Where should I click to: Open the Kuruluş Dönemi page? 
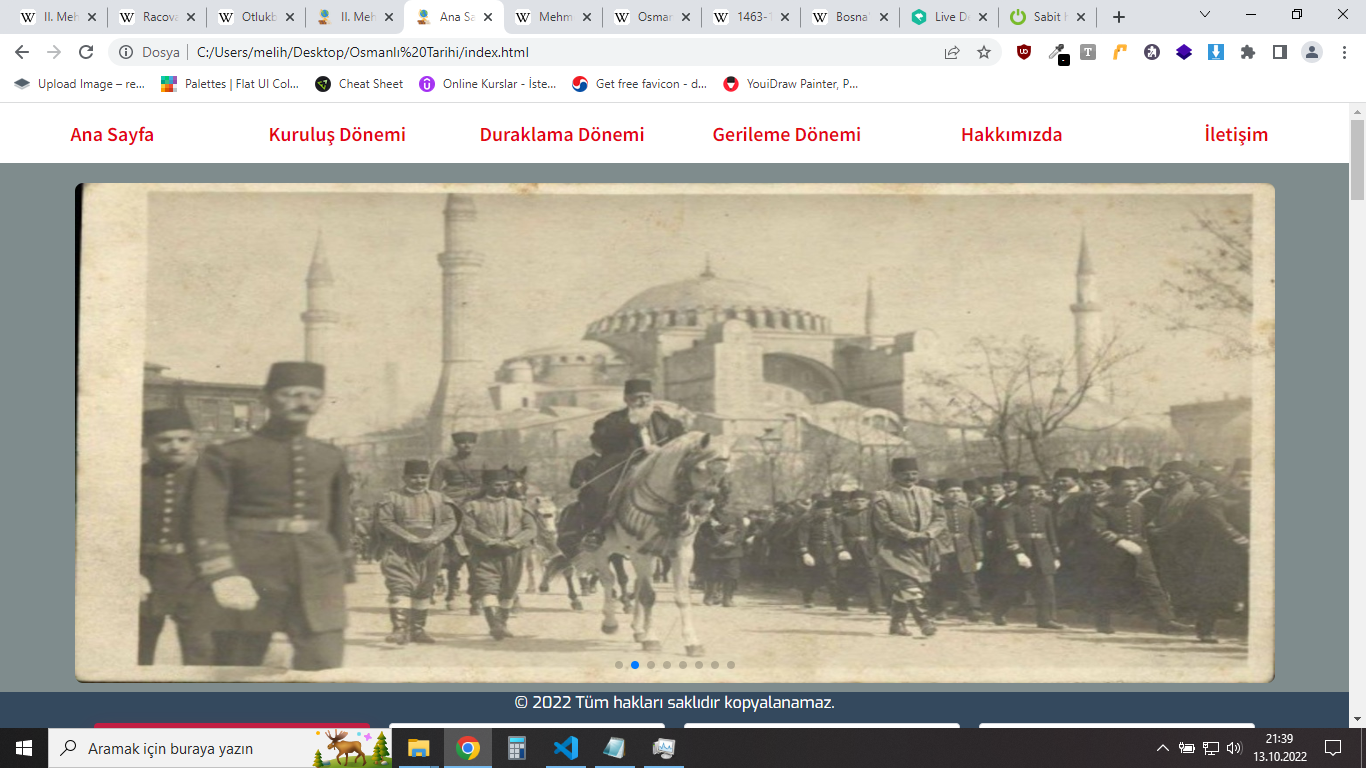coord(337,134)
